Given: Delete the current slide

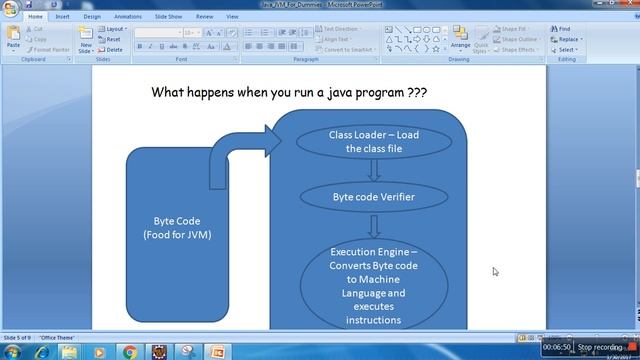Looking at the screenshot, I should pyautogui.click(x=110, y=50).
